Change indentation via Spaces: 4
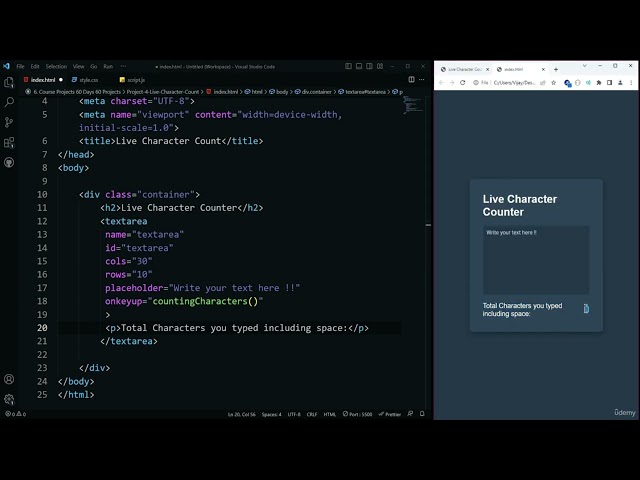Image resolution: width=640 pixels, height=480 pixels. (271, 414)
